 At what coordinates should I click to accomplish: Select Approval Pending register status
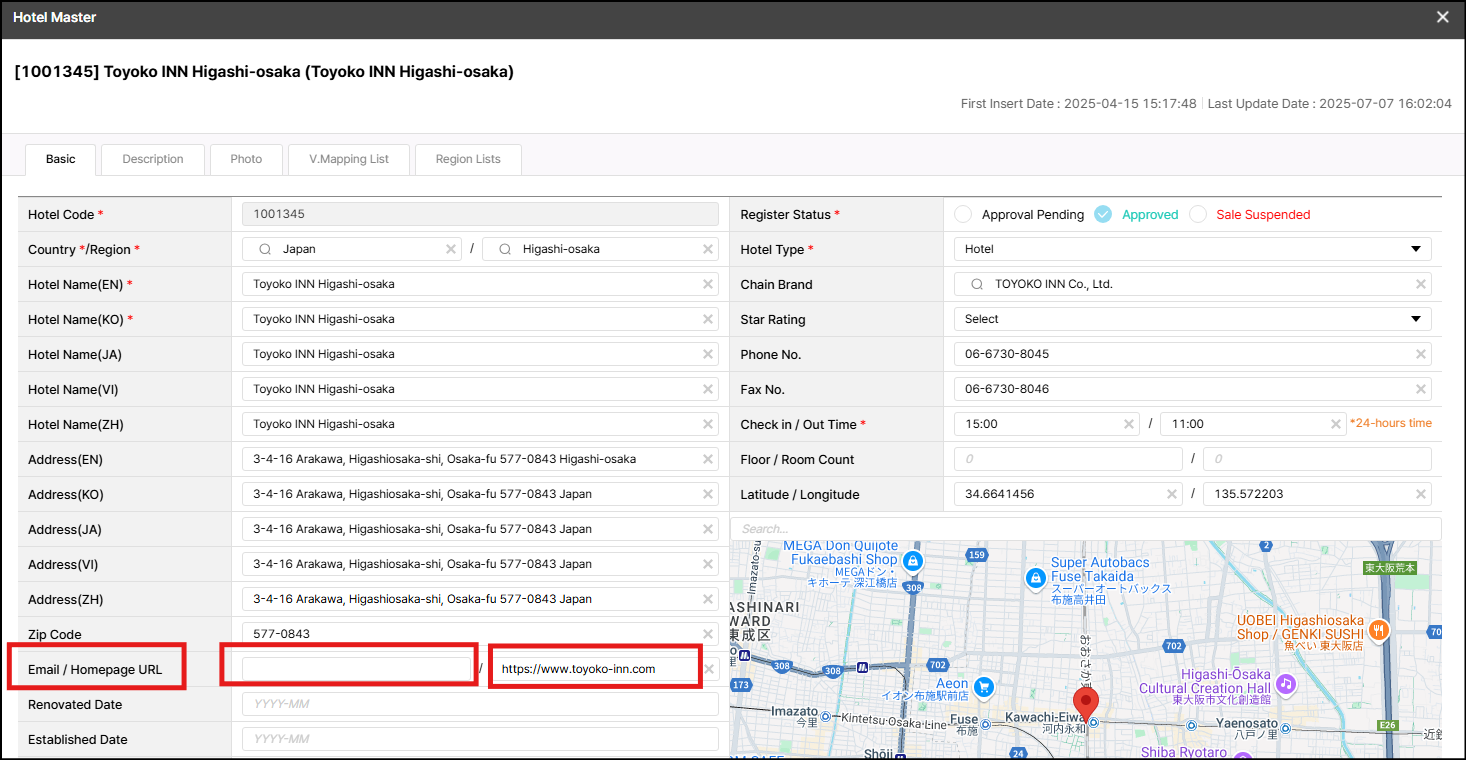(x=963, y=214)
